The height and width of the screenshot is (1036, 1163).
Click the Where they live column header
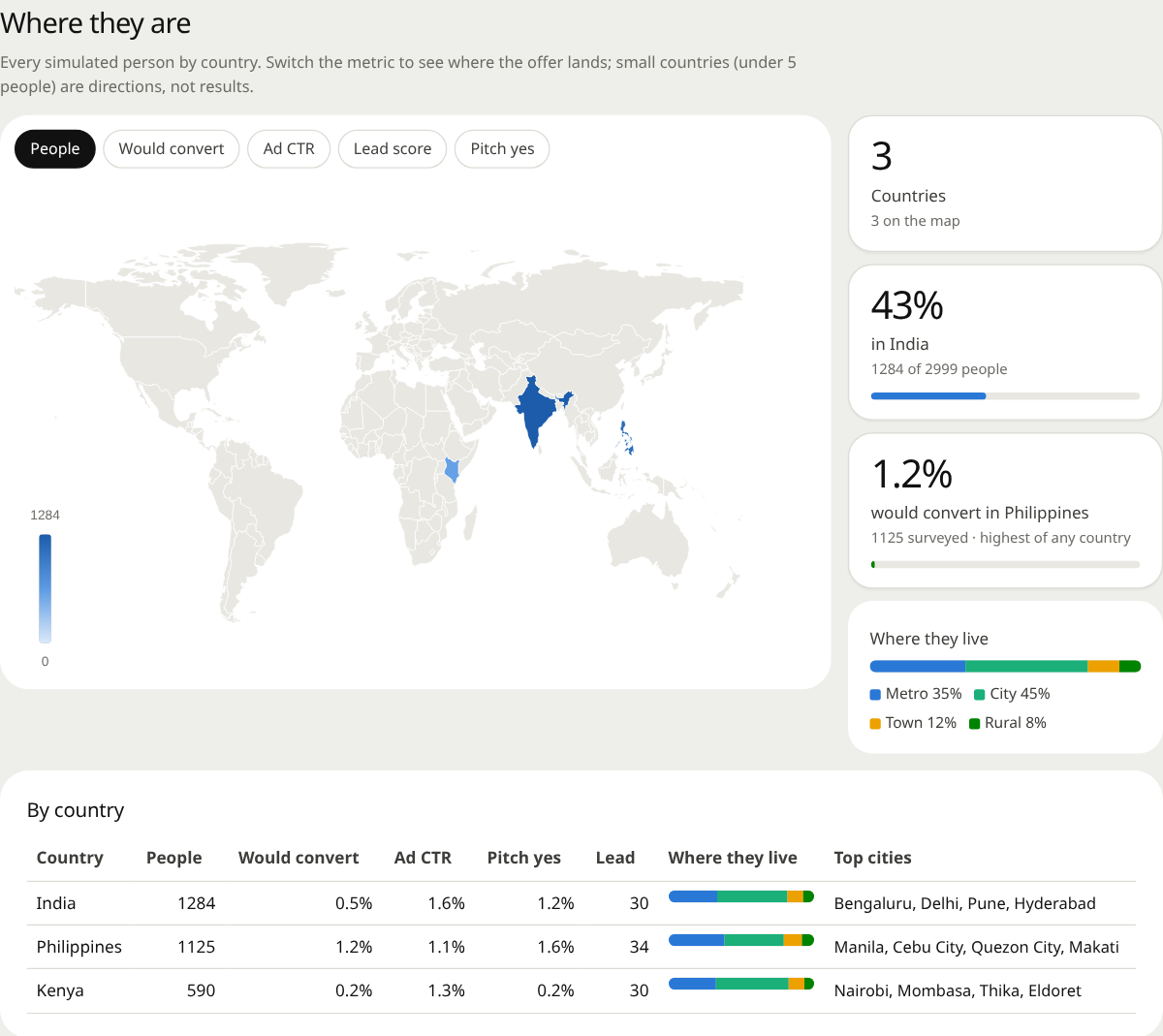pyautogui.click(x=733, y=858)
